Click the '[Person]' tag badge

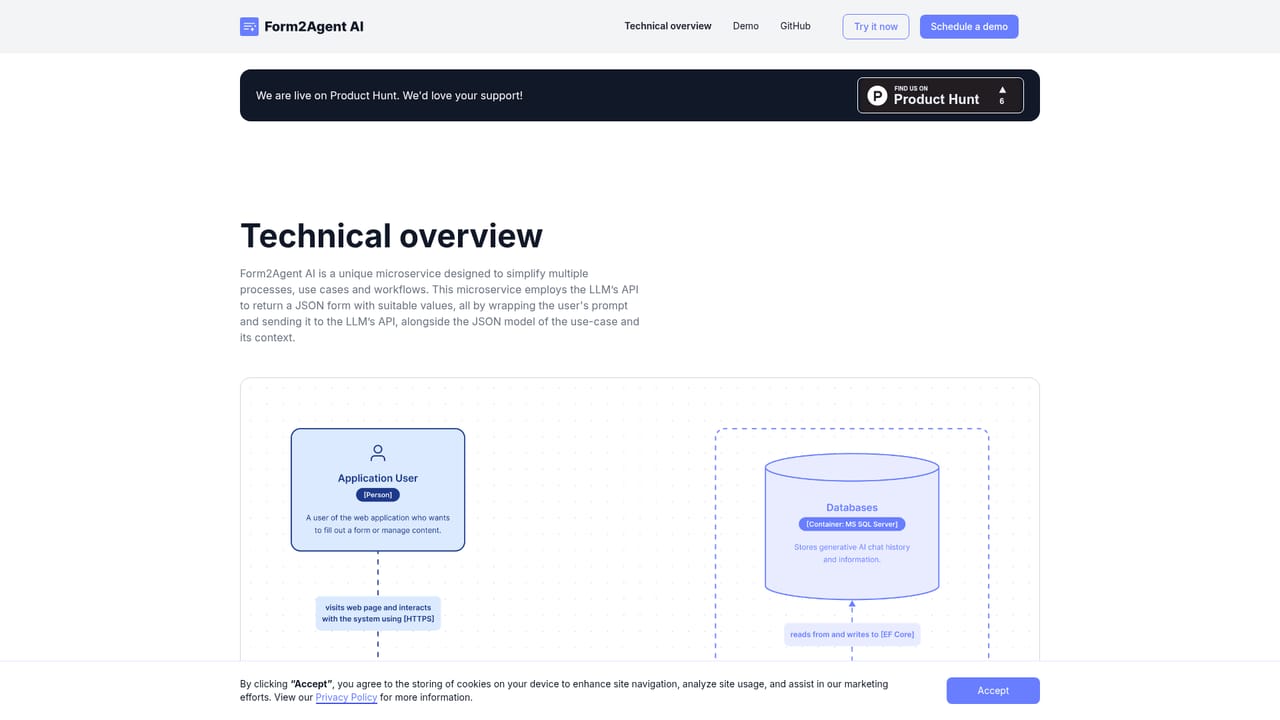click(378, 495)
